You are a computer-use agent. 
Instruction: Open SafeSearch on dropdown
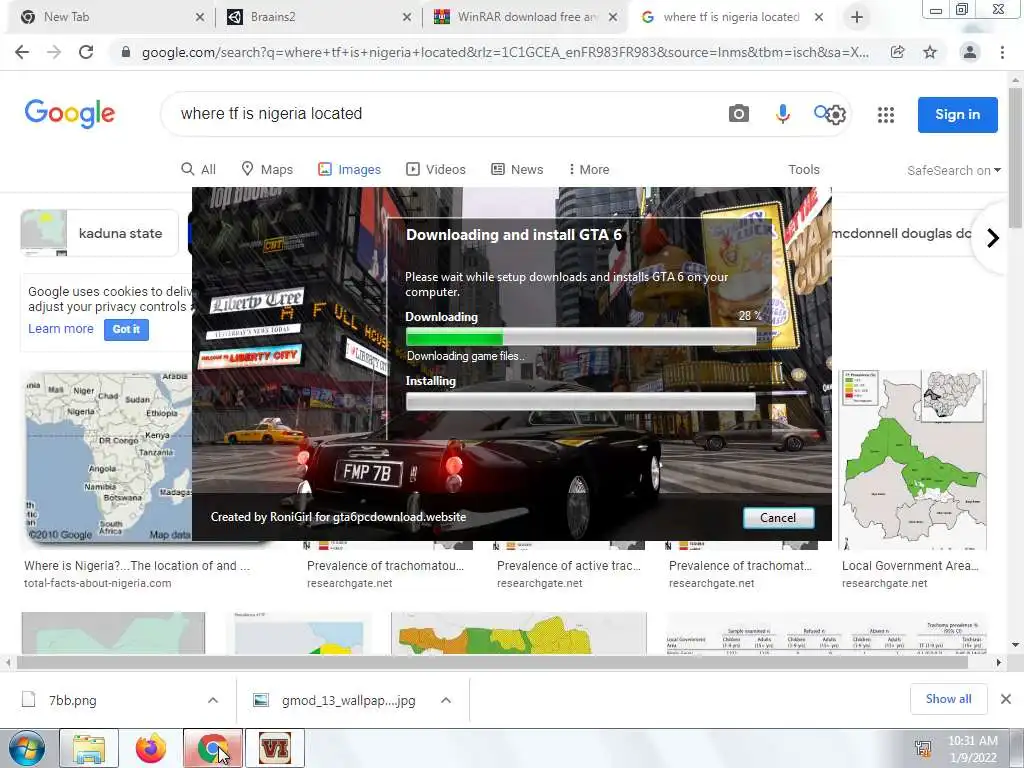tap(953, 170)
